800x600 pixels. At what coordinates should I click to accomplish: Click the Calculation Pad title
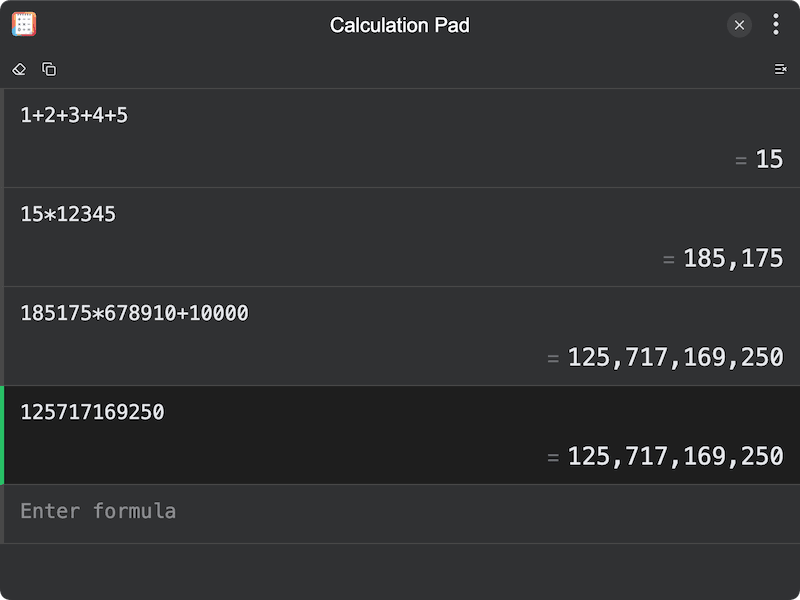400,25
